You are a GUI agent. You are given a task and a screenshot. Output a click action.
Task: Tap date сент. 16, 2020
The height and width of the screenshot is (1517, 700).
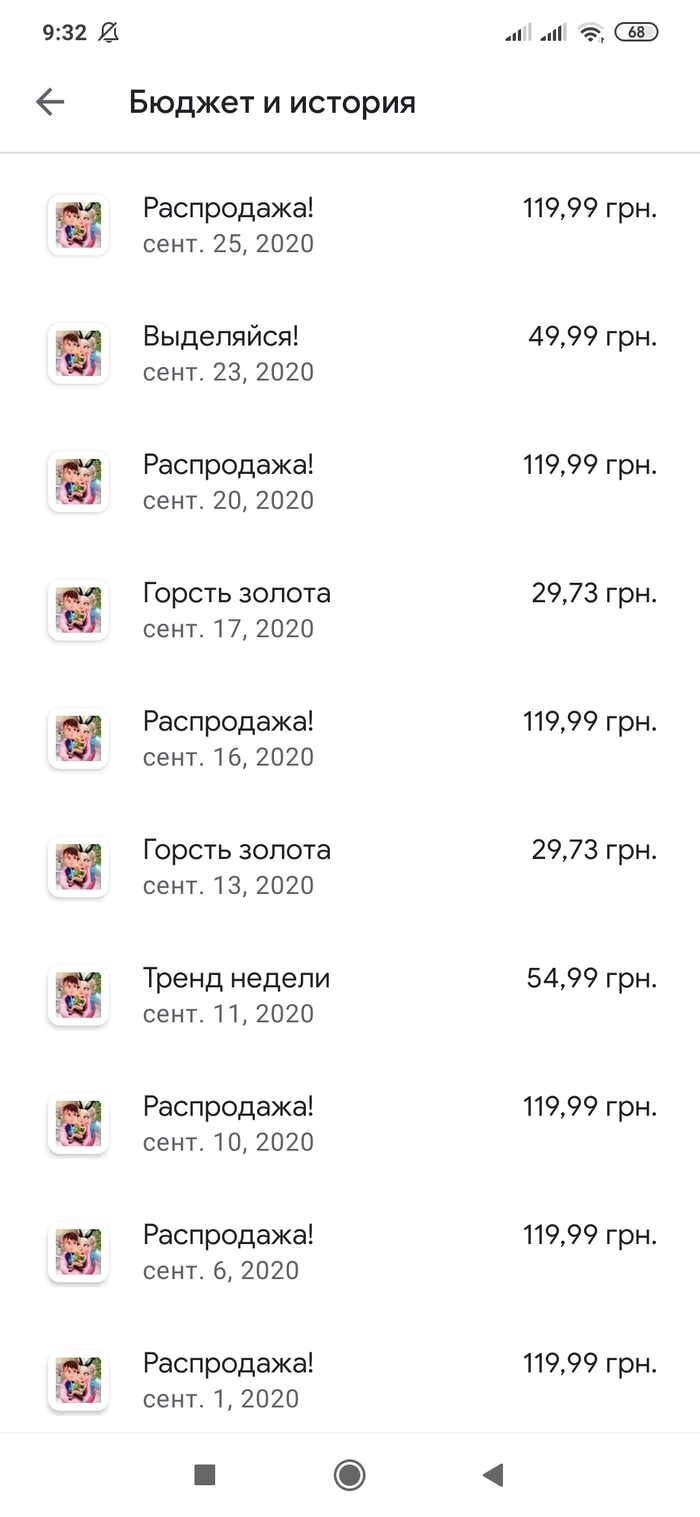228,757
